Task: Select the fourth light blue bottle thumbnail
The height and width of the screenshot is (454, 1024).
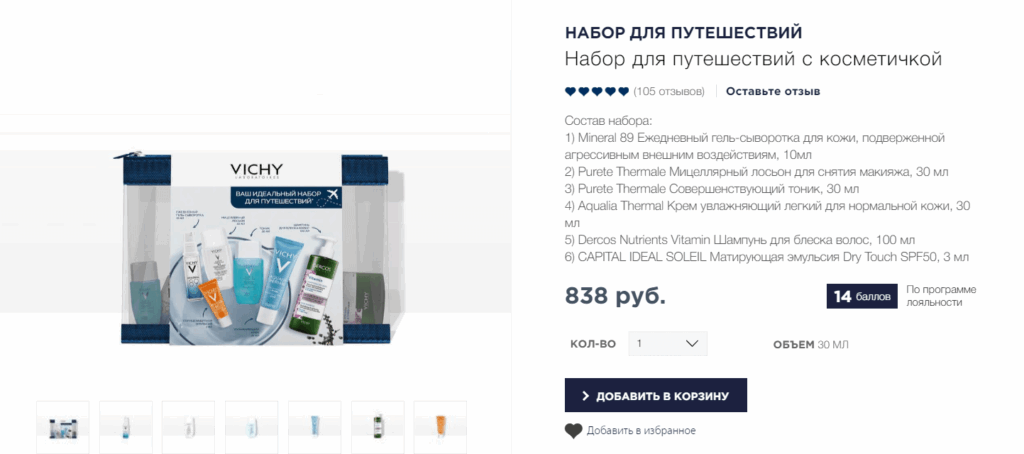Action: [252, 427]
